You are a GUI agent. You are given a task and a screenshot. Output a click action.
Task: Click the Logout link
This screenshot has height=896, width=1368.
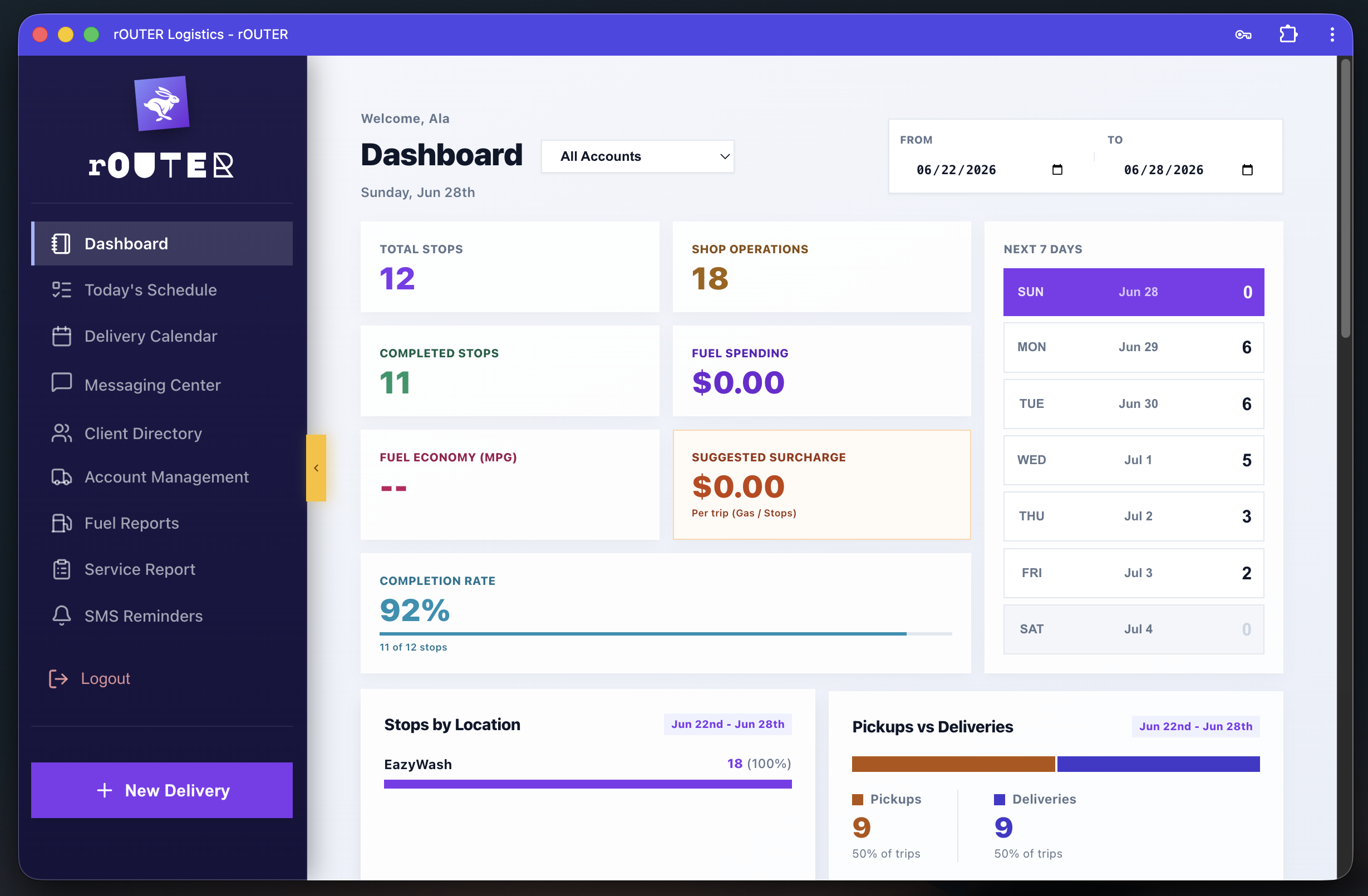click(90, 679)
